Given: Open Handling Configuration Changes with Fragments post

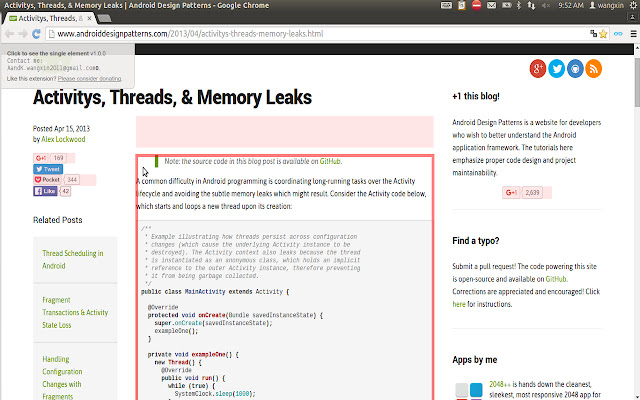Looking at the screenshot, I should tap(62, 378).
